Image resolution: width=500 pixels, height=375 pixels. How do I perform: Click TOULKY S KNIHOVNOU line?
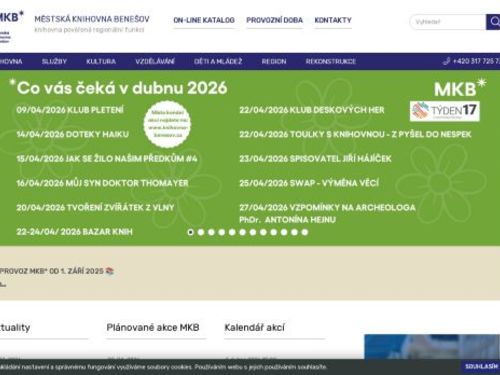point(355,134)
